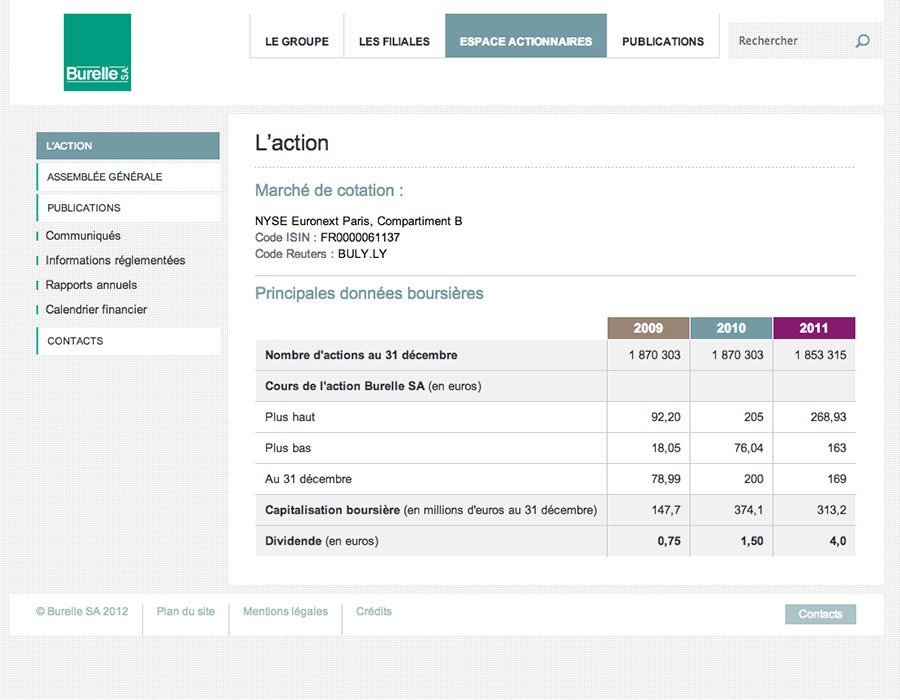900x700 pixels.
Task: Click the Burelle SA logo
Action: tap(97, 52)
